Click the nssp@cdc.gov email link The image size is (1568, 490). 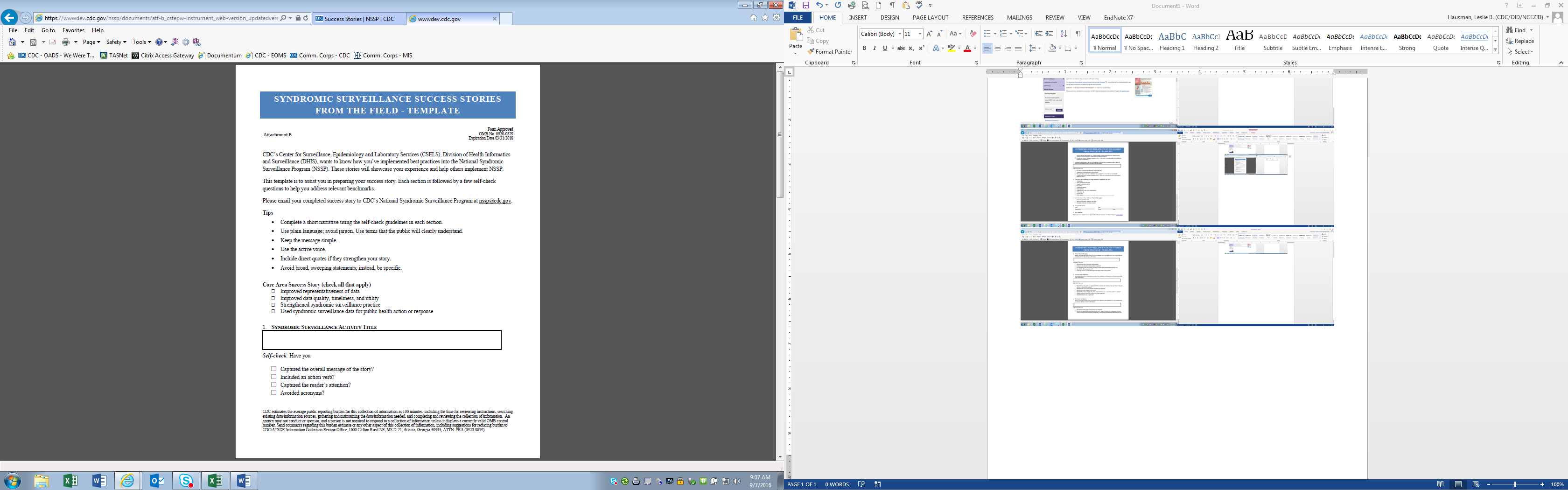[x=494, y=201]
